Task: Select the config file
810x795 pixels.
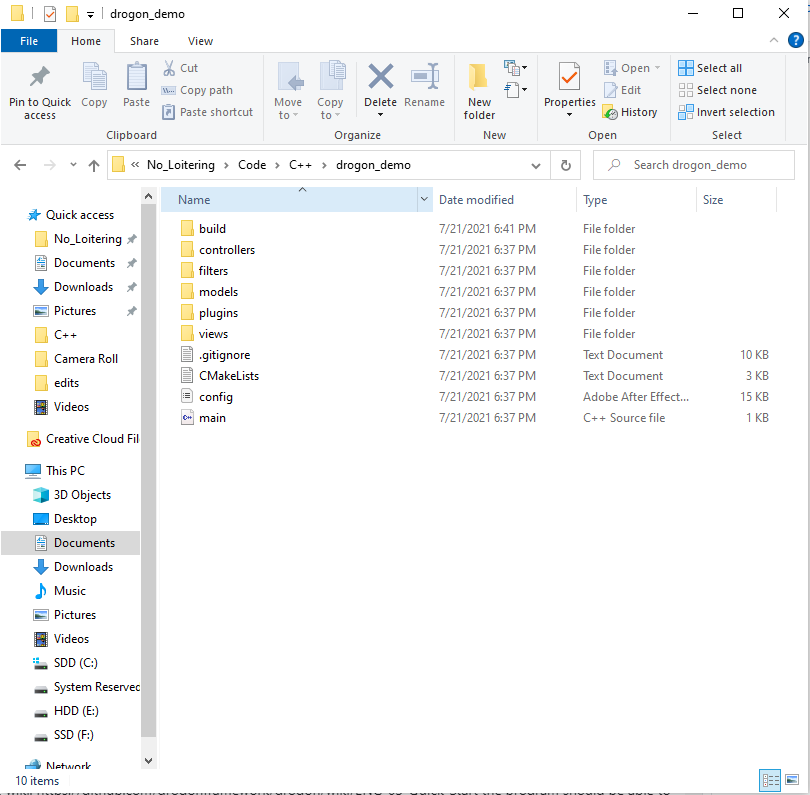Action: tap(216, 397)
